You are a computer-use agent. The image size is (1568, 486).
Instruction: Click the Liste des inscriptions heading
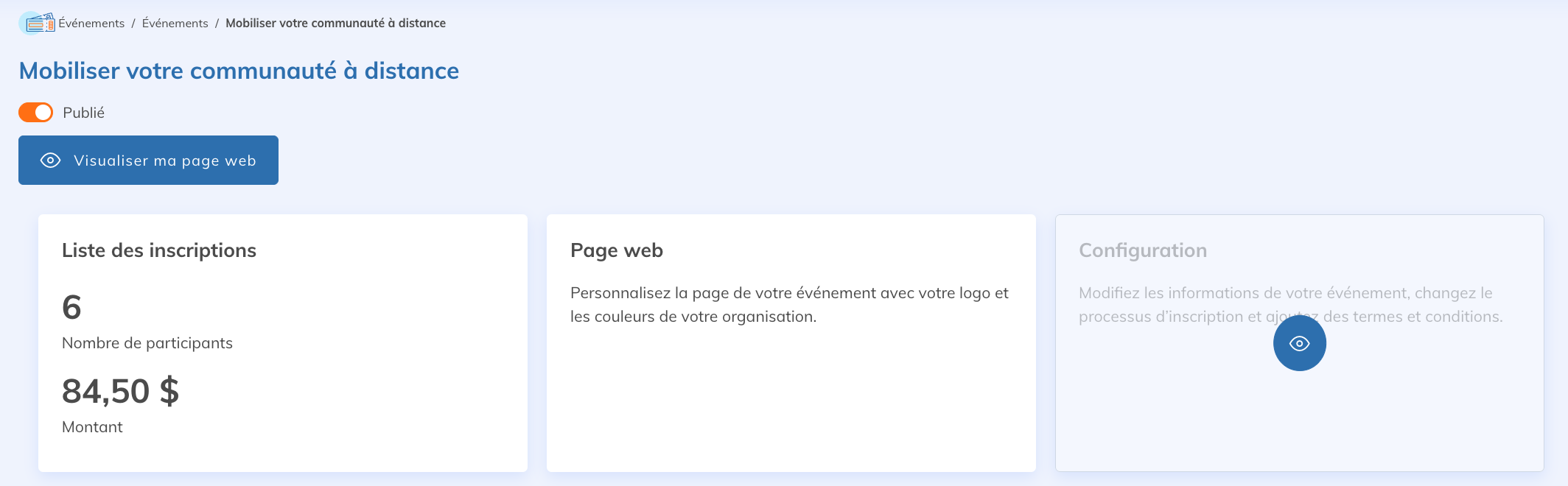pyautogui.click(x=159, y=250)
